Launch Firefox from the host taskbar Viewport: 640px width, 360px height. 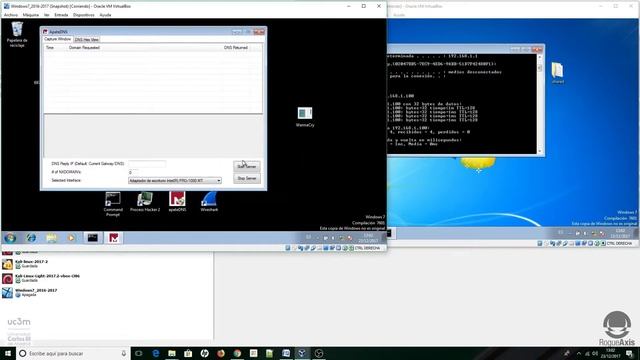click(221, 353)
